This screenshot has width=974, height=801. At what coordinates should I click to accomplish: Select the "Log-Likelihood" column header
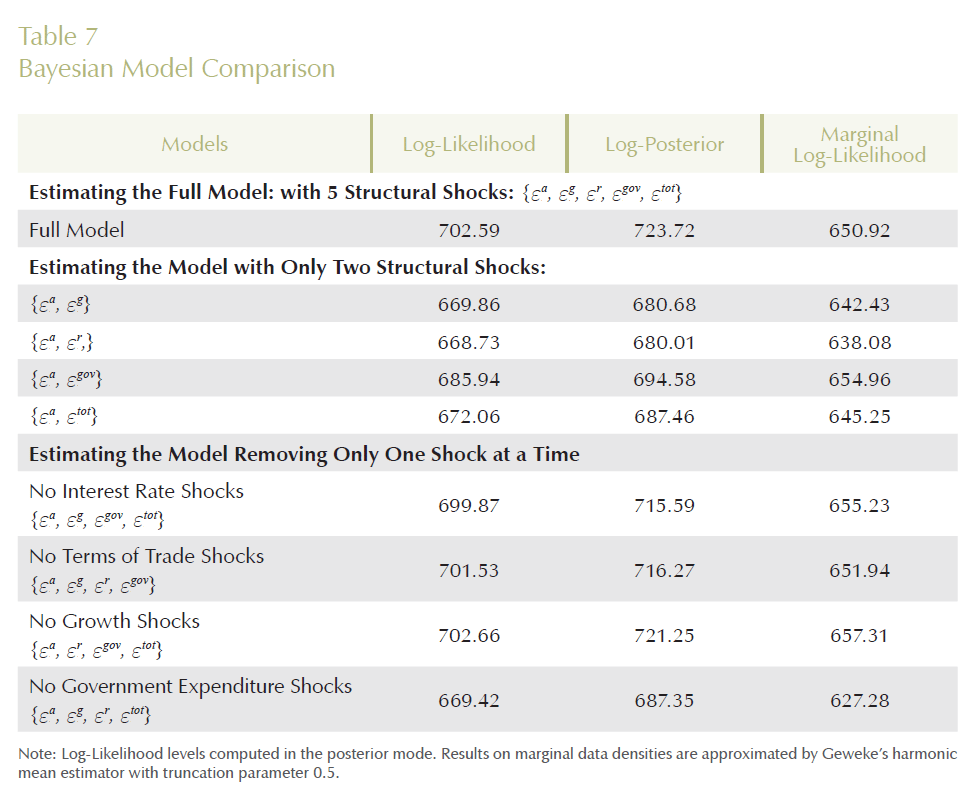pos(469,144)
